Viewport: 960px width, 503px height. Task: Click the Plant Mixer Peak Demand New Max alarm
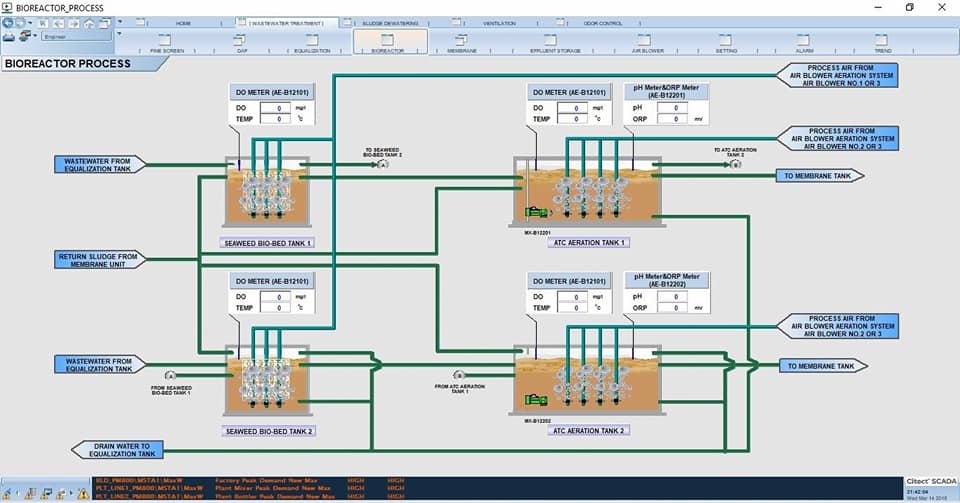(x=273, y=488)
